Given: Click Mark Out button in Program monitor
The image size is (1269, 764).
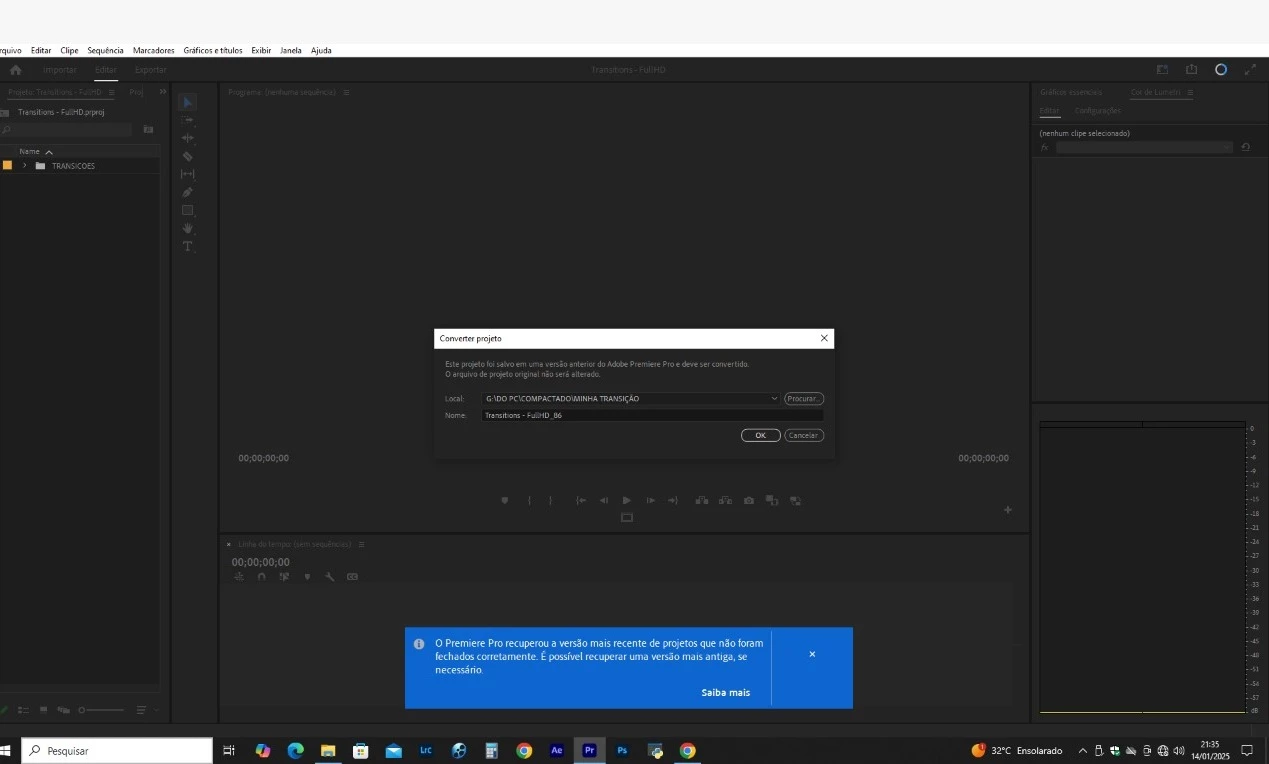Looking at the screenshot, I should click(550, 500).
